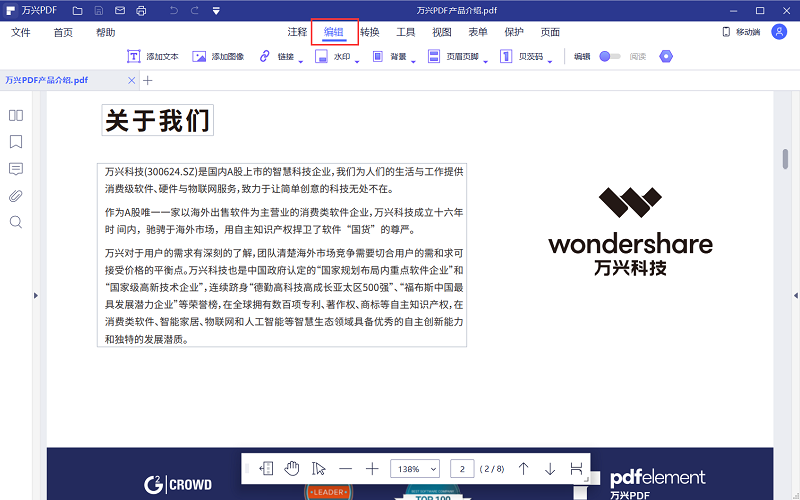
Task: Click the fit page layout icon in floating bar
Action: [x=266, y=468]
